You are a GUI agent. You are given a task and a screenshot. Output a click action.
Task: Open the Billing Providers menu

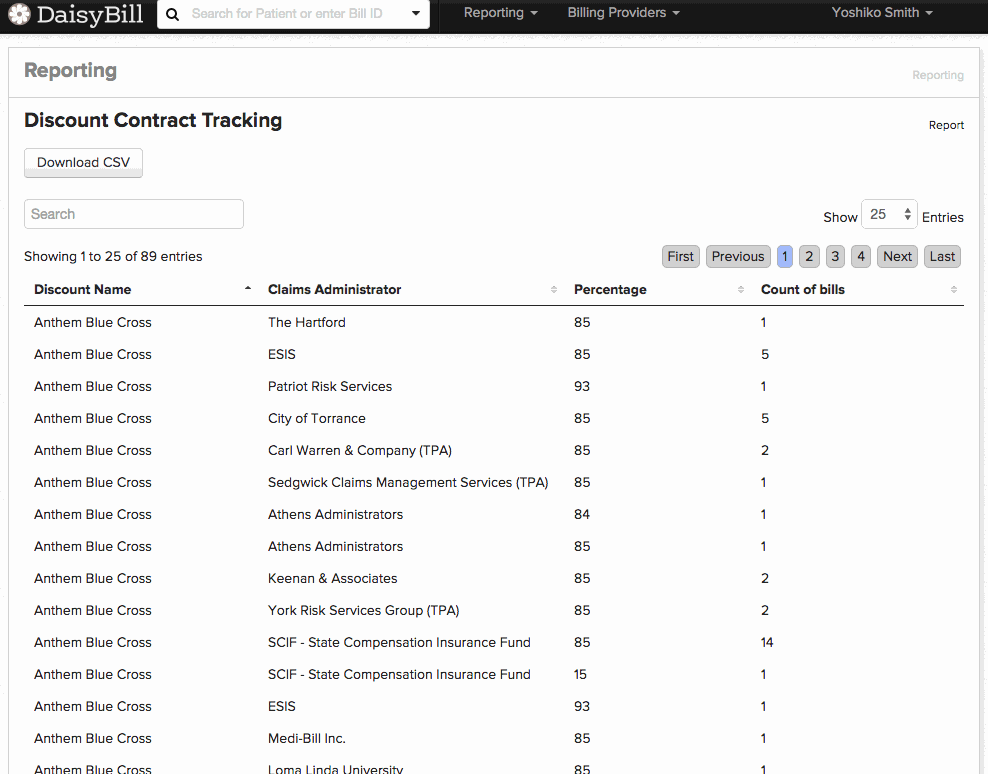tap(623, 13)
